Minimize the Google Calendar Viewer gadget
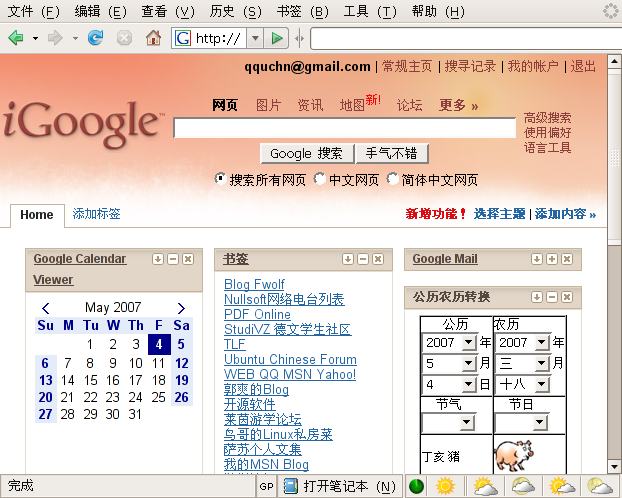The width and height of the screenshot is (622, 498). click(173, 259)
